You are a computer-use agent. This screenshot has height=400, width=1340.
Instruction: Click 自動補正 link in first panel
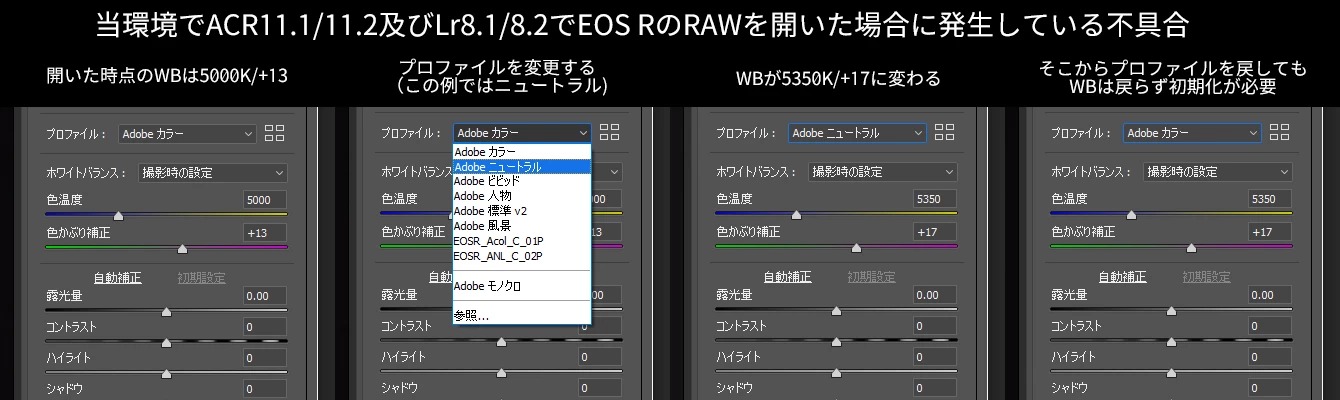[117, 277]
